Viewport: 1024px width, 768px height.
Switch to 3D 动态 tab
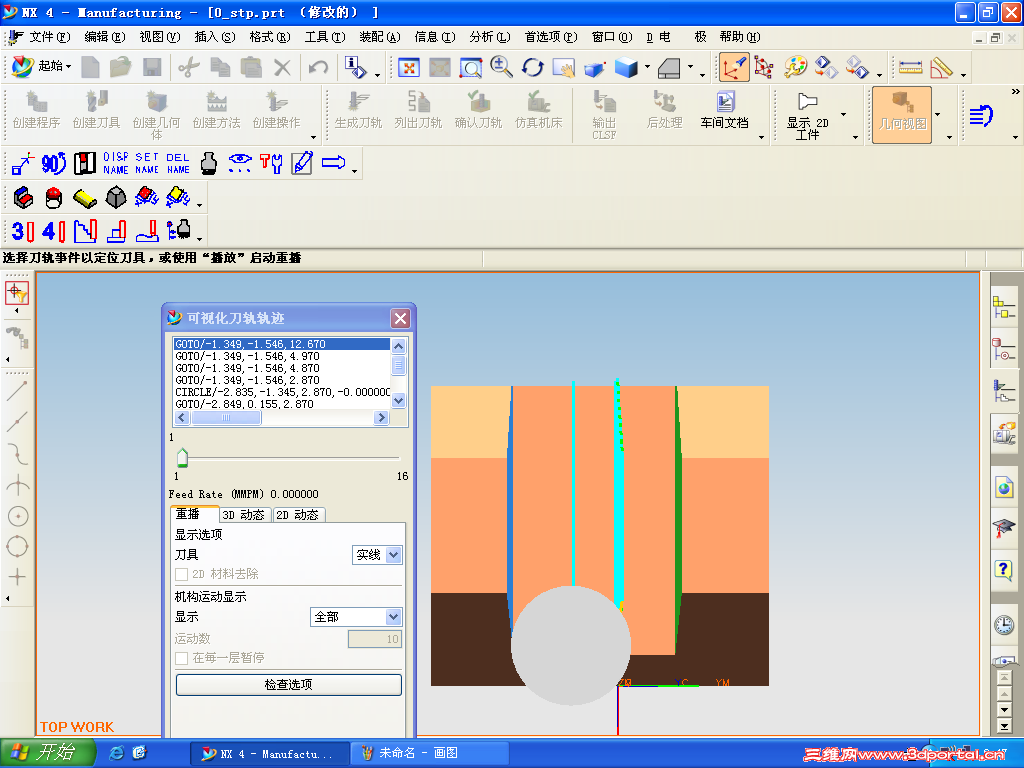[x=244, y=515]
